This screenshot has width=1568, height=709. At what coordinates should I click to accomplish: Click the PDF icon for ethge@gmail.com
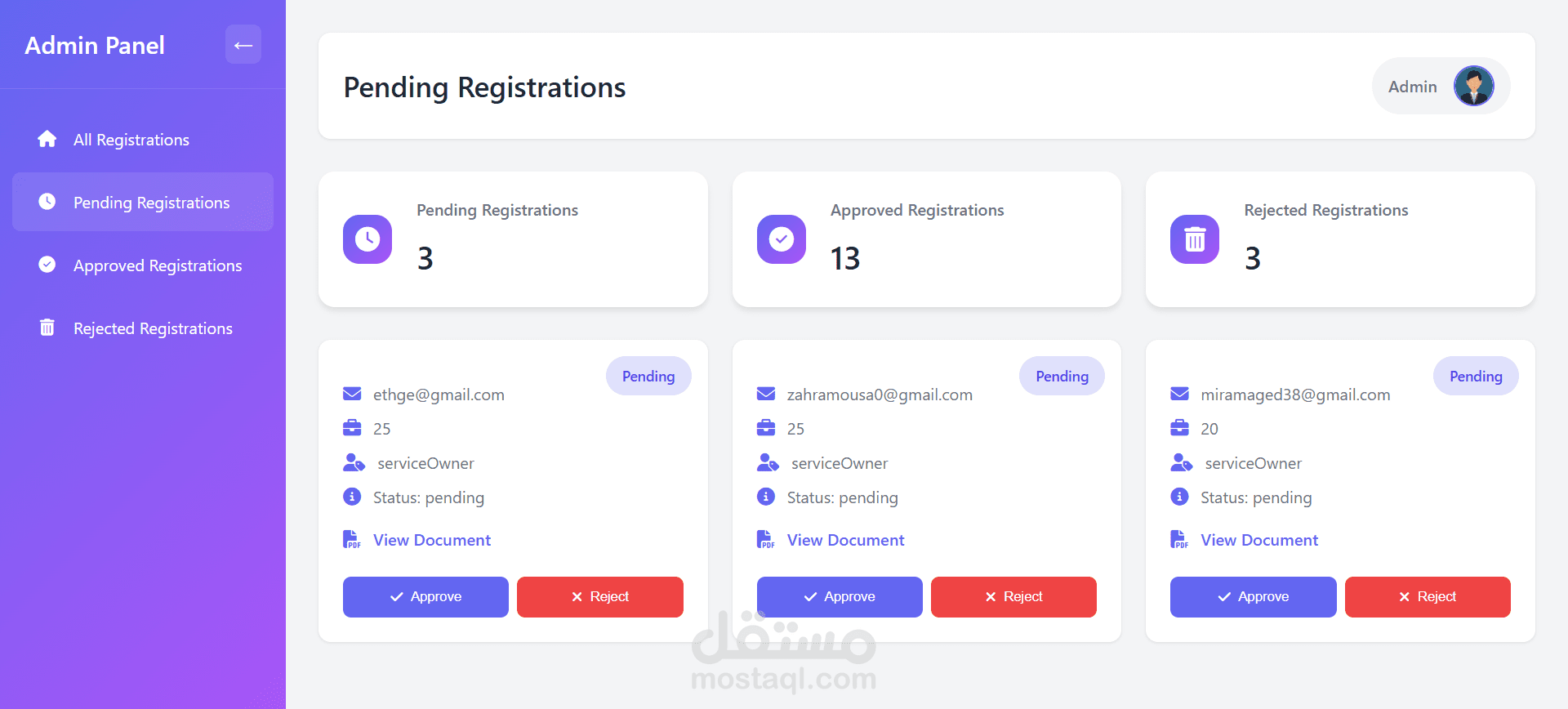tap(352, 539)
